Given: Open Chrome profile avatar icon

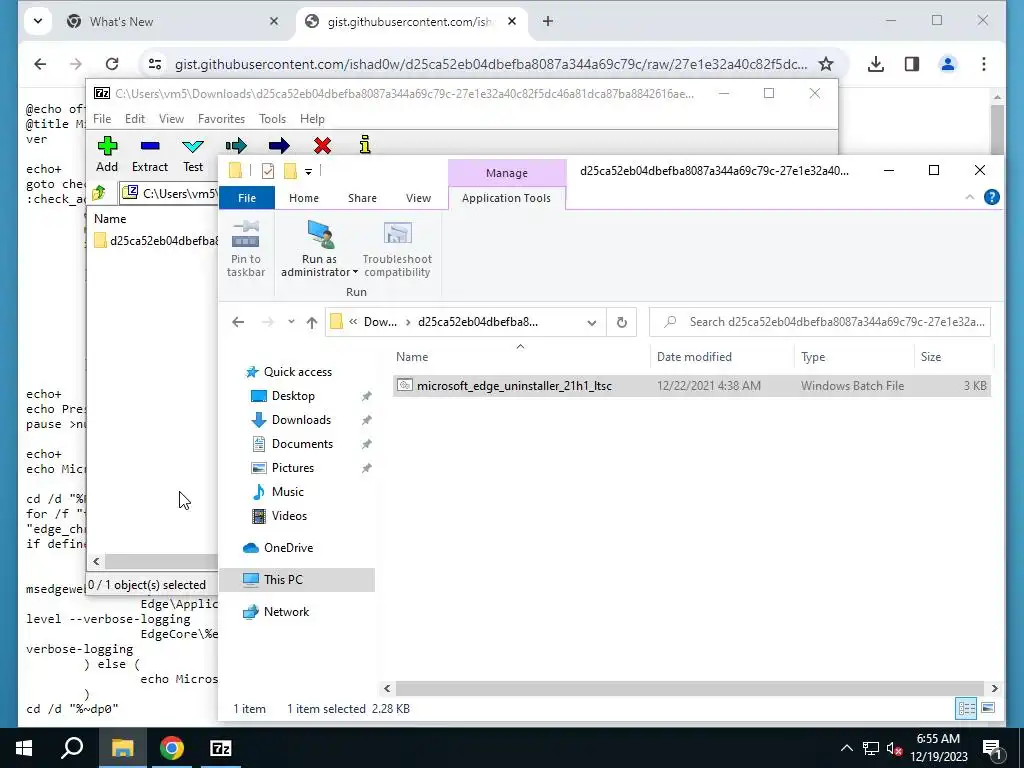Looking at the screenshot, I should [x=948, y=64].
